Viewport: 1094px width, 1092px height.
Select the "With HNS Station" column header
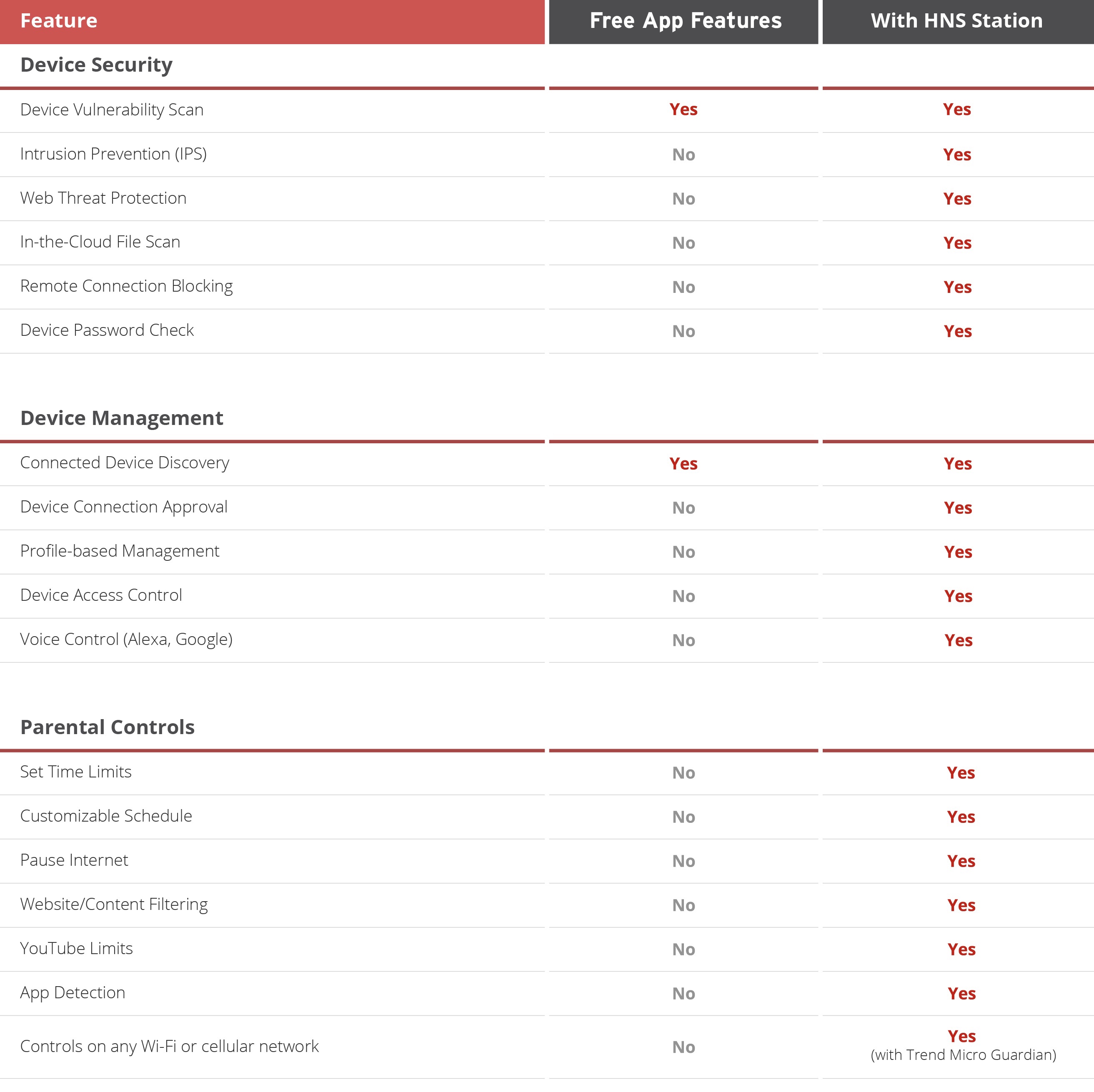coord(956,21)
